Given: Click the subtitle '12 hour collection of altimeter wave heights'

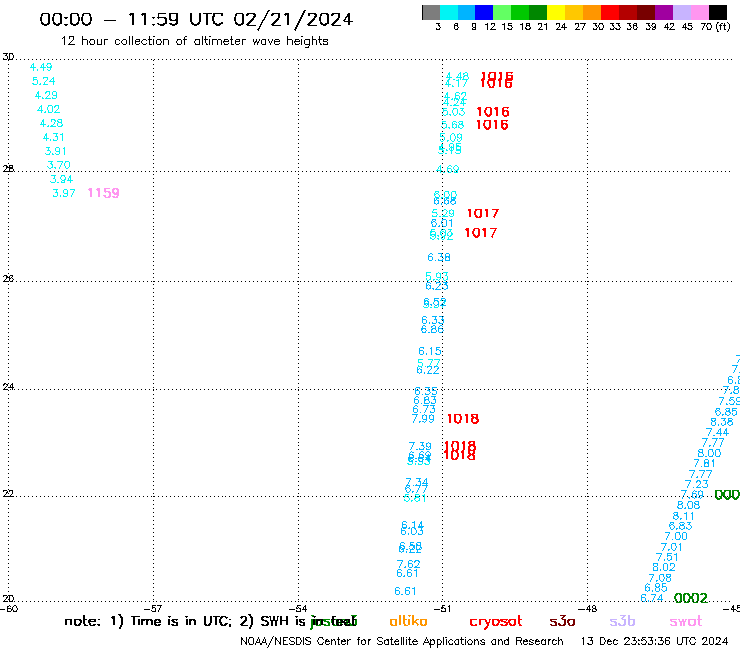Looking at the screenshot, I should tap(194, 41).
